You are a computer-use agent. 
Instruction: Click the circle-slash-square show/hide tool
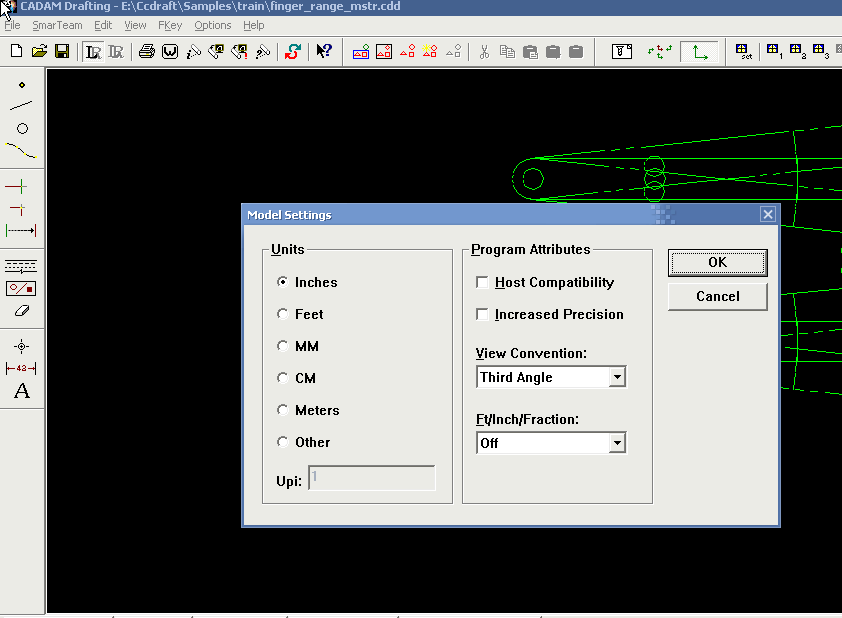(21, 289)
